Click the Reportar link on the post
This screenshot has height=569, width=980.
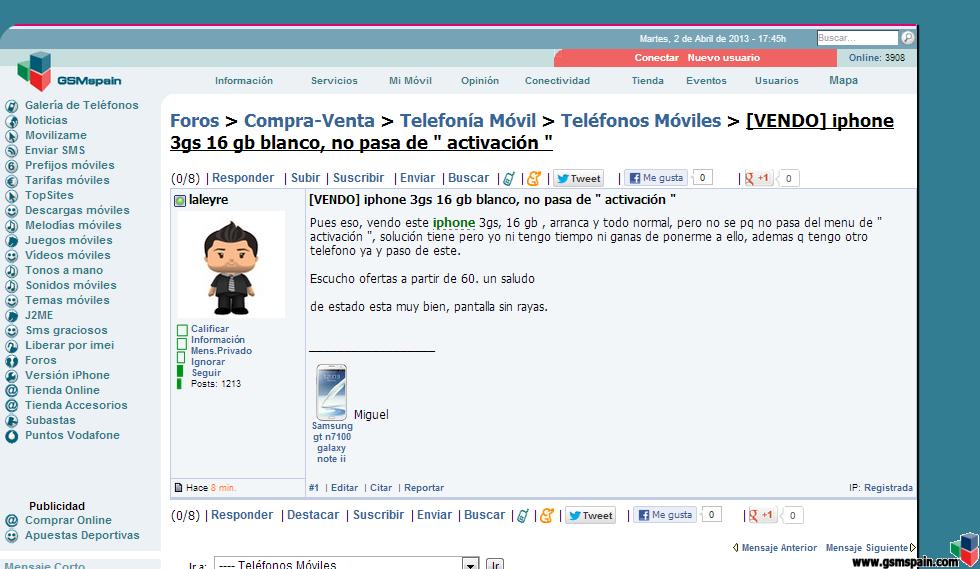point(424,488)
